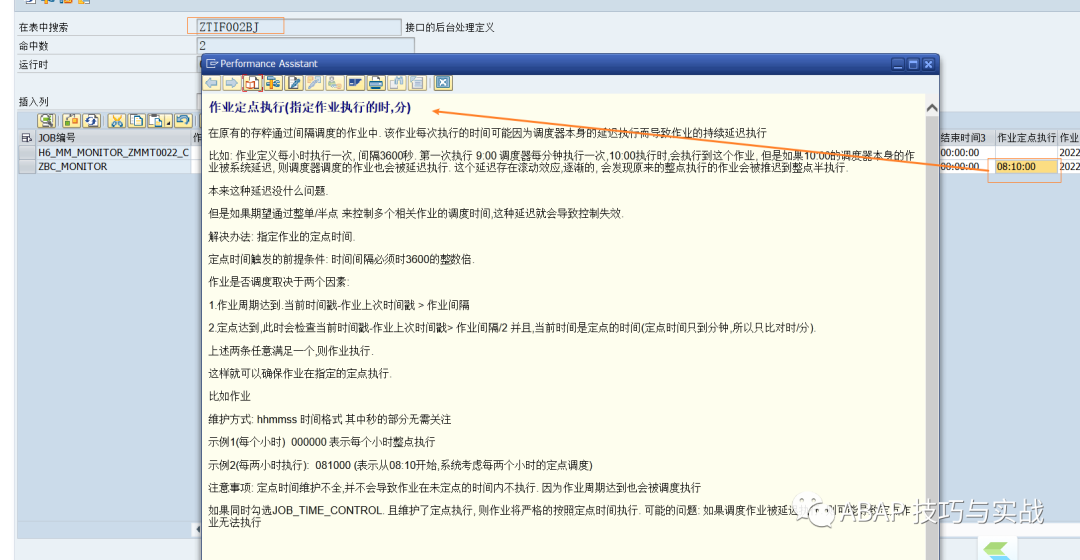Select the H6_MM_MONITOR_ZMMT0022_C row selector
1080x560 pixels.
(x=27, y=152)
